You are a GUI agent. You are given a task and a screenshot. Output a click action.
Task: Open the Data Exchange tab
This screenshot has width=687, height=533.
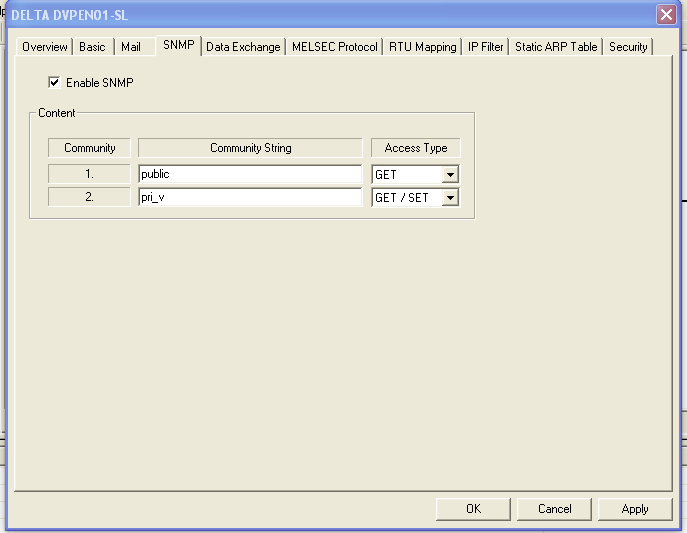click(243, 47)
